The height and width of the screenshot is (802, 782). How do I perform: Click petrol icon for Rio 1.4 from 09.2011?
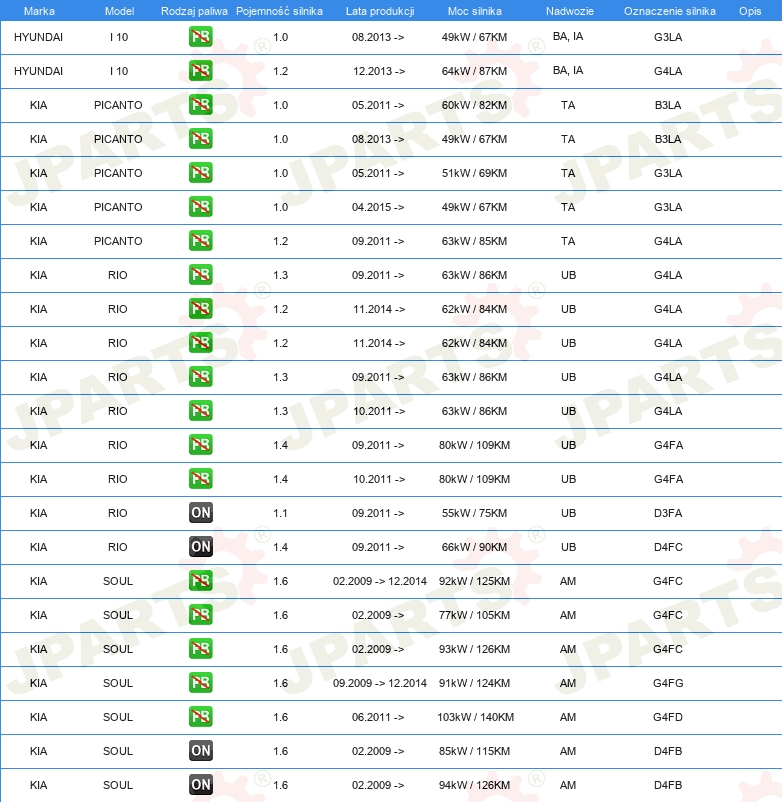tap(200, 445)
